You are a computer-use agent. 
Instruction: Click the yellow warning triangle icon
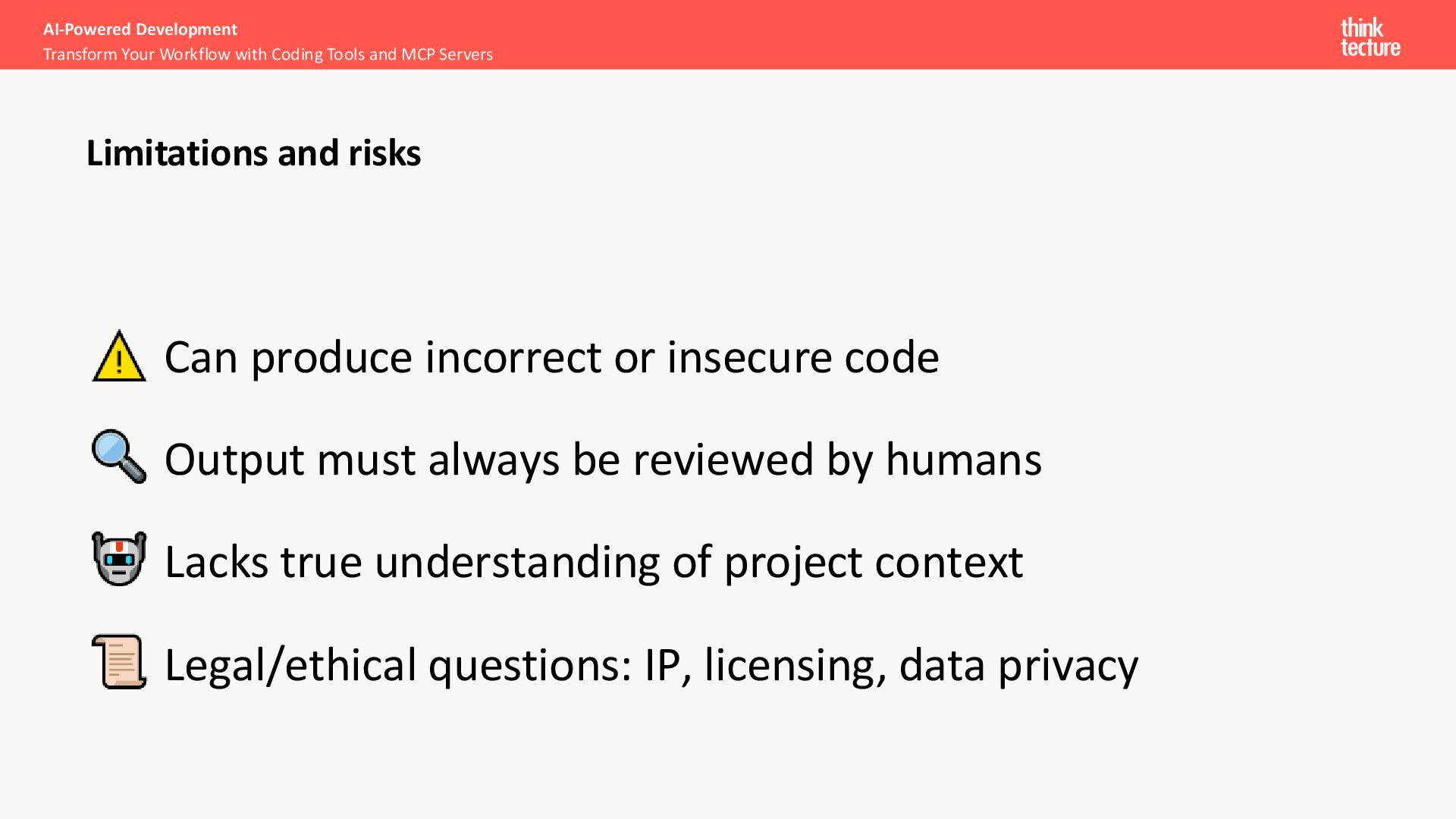[119, 356]
